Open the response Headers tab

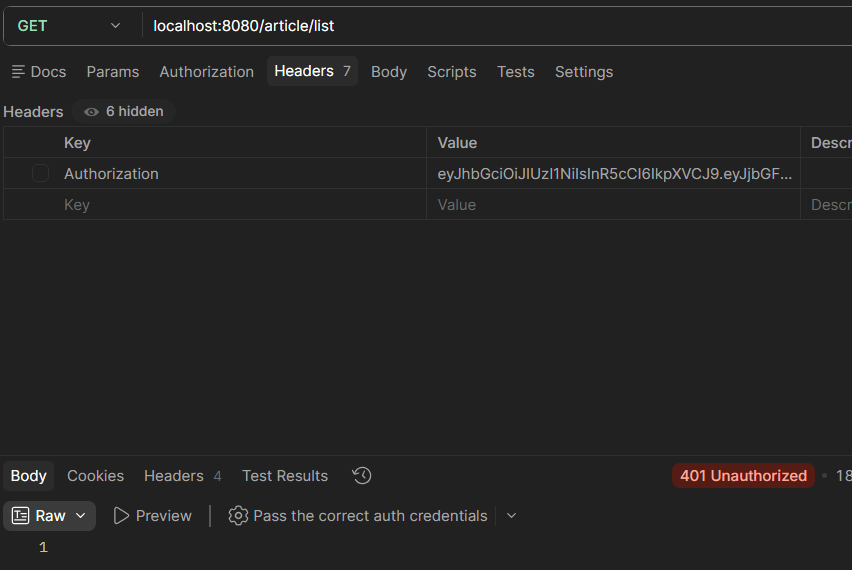point(183,475)
